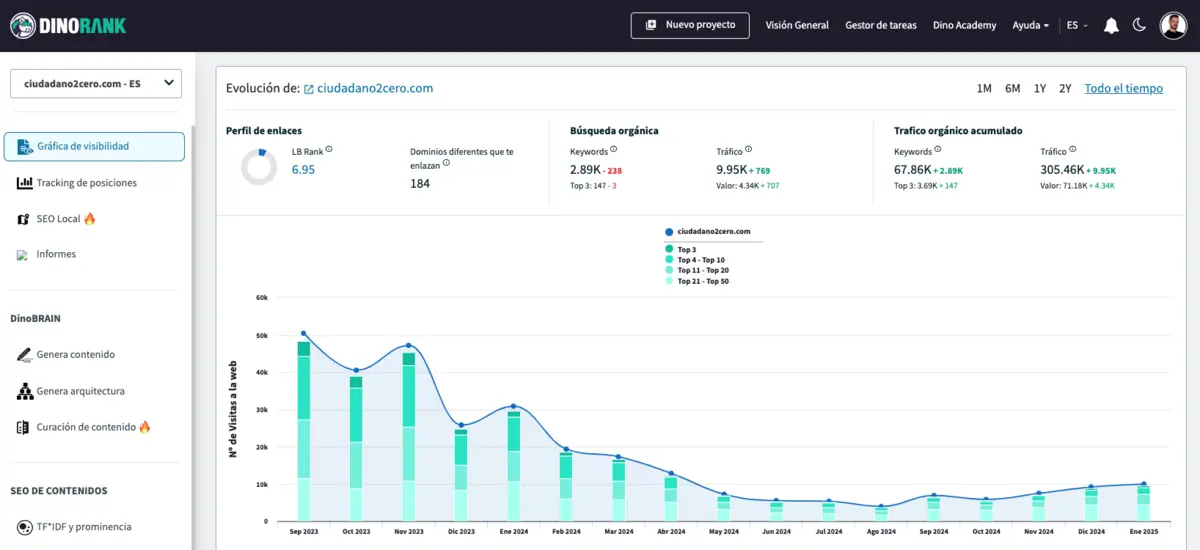This screenshot has width=1200, height=550.
Task: Toggle dark mode moon icon
Action: coord(1139,25)
